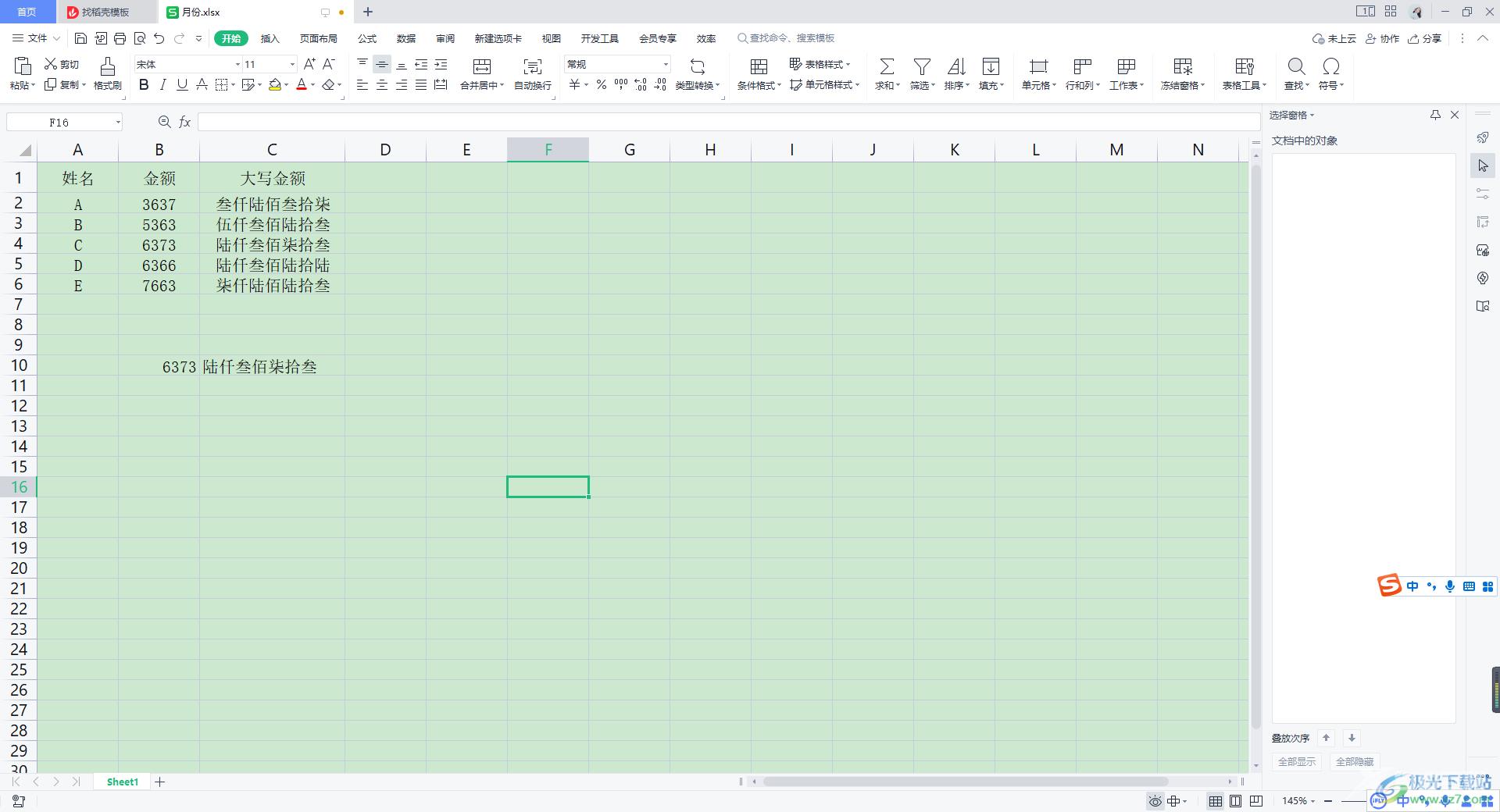This screenshot has height=812, width=1500.
Task: Click the Format Painter (格式刷) icon
Action: (108, 73)
